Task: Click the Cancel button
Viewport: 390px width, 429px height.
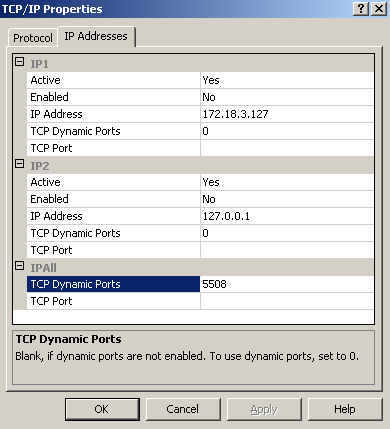Action: [x=183, y=409]
